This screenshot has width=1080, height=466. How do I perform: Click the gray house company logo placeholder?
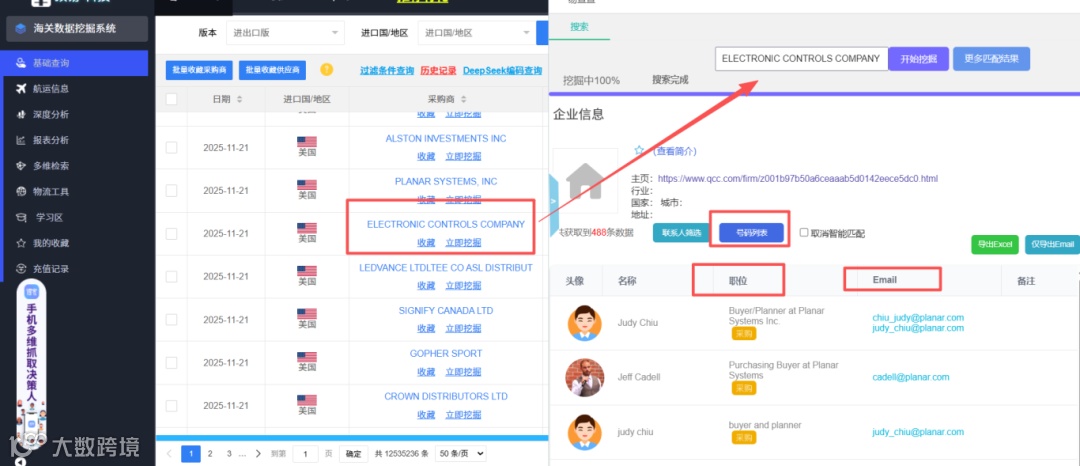point(585,180)
